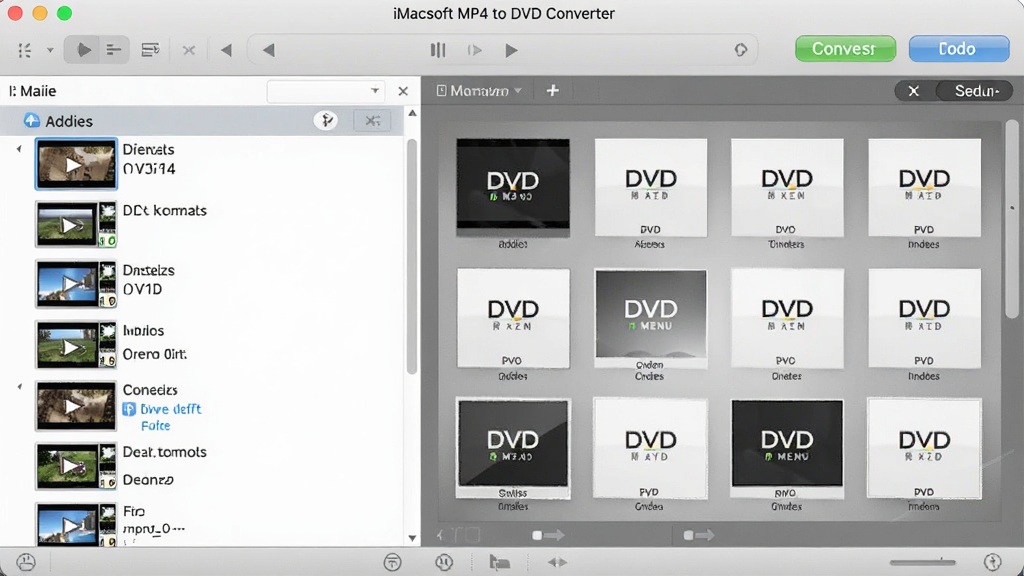Open the blue Dive defft Fofce link
Screen dimensions: 1024x576
tap(170, 417)
